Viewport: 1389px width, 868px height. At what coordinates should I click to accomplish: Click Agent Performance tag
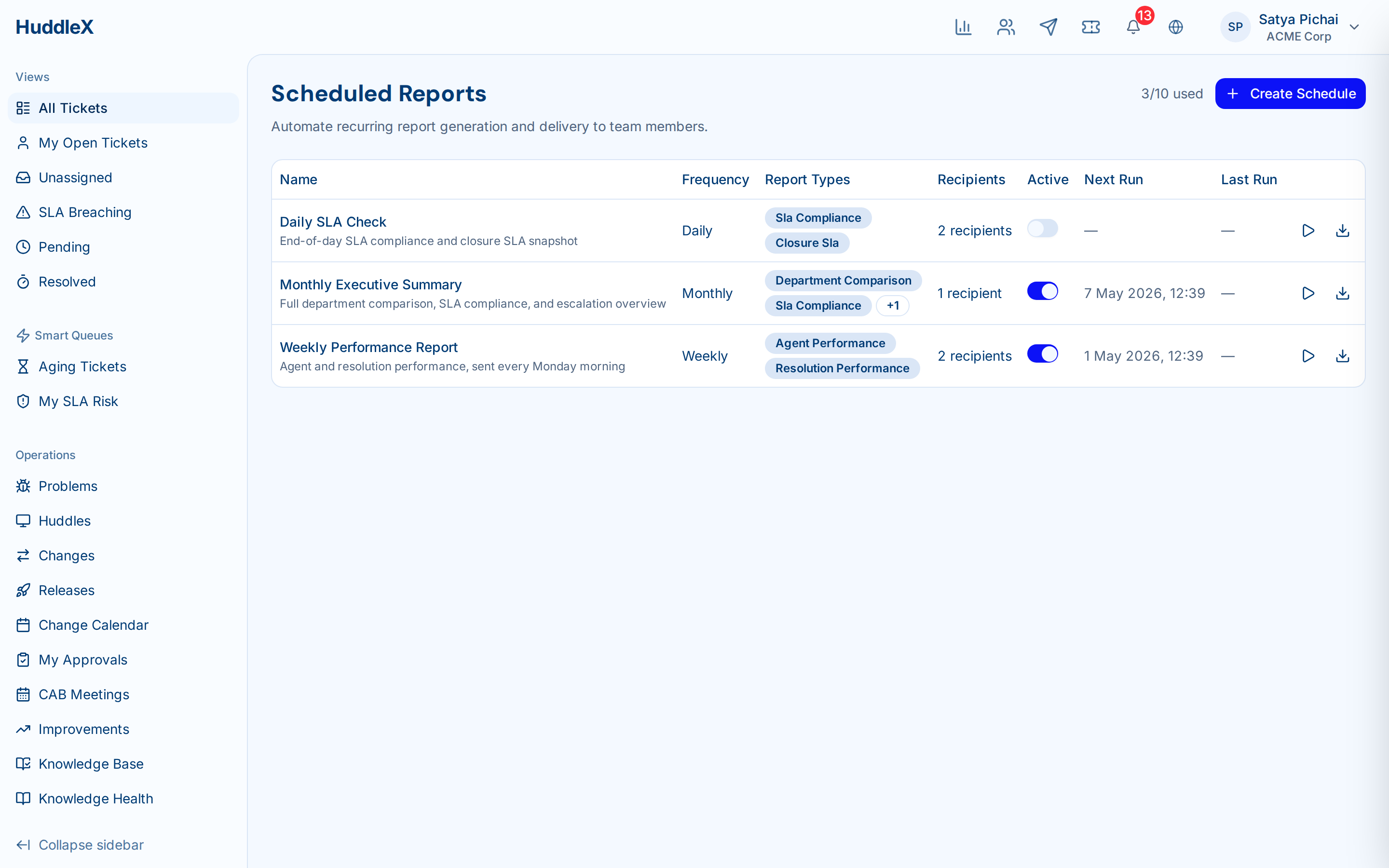point(830,343)
